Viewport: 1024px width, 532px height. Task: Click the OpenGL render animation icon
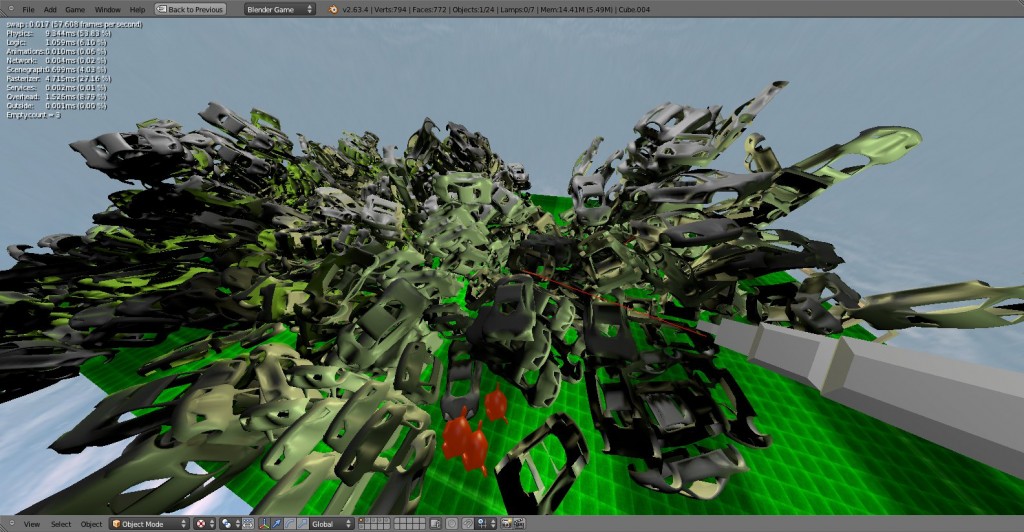pyautogui.click(x=519, y=524)
